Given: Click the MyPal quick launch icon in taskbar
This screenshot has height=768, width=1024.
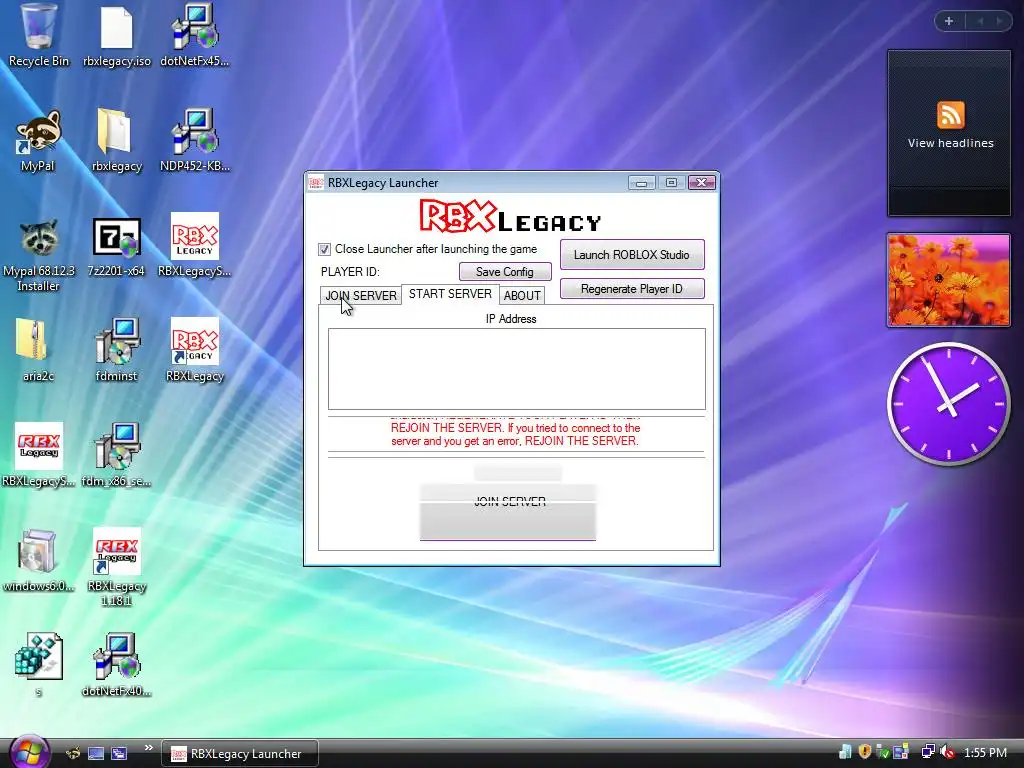Looking at the screenshot, I should [73, 754].
